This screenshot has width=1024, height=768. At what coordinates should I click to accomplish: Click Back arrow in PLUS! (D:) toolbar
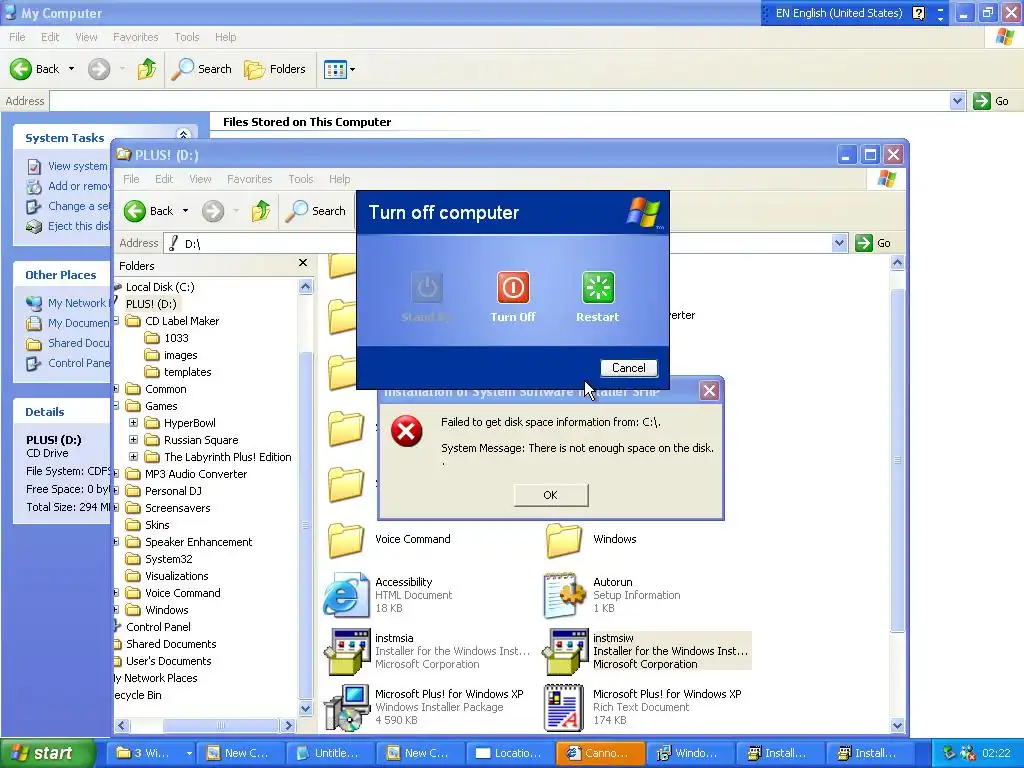tap(149, 211)
